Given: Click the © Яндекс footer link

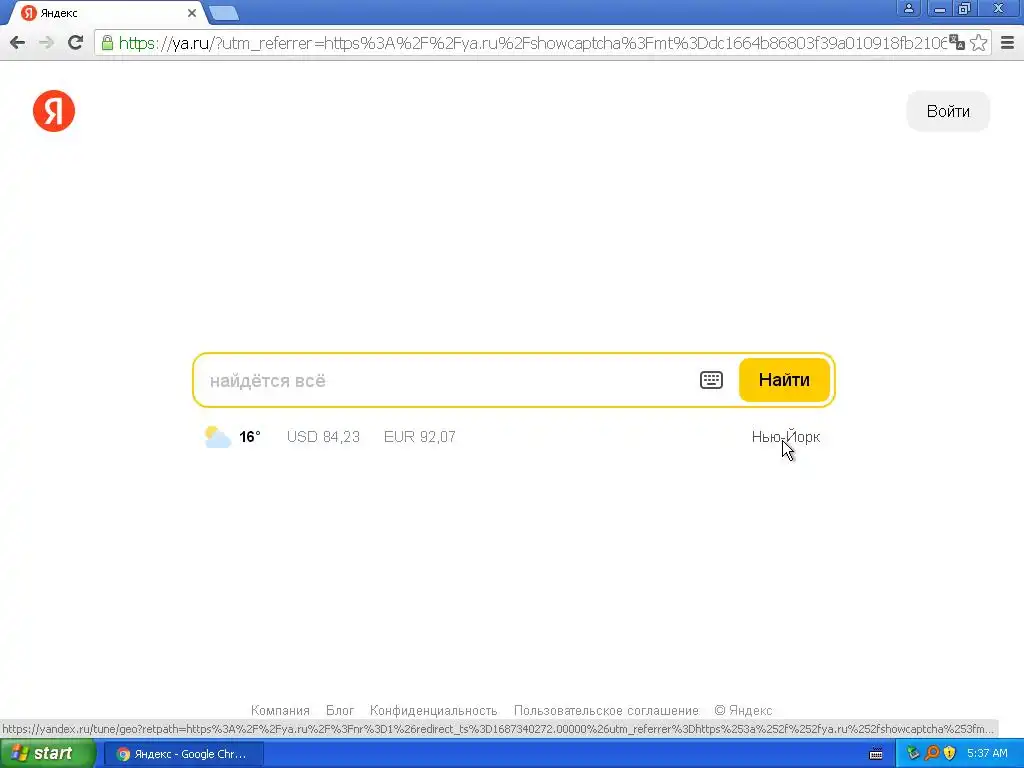Looking at the screenshot, I should pos(743,711).
